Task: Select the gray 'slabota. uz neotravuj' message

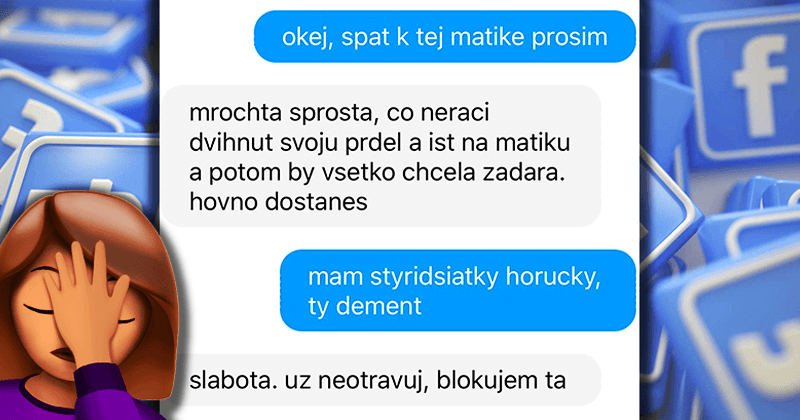Action: (382, 381)
